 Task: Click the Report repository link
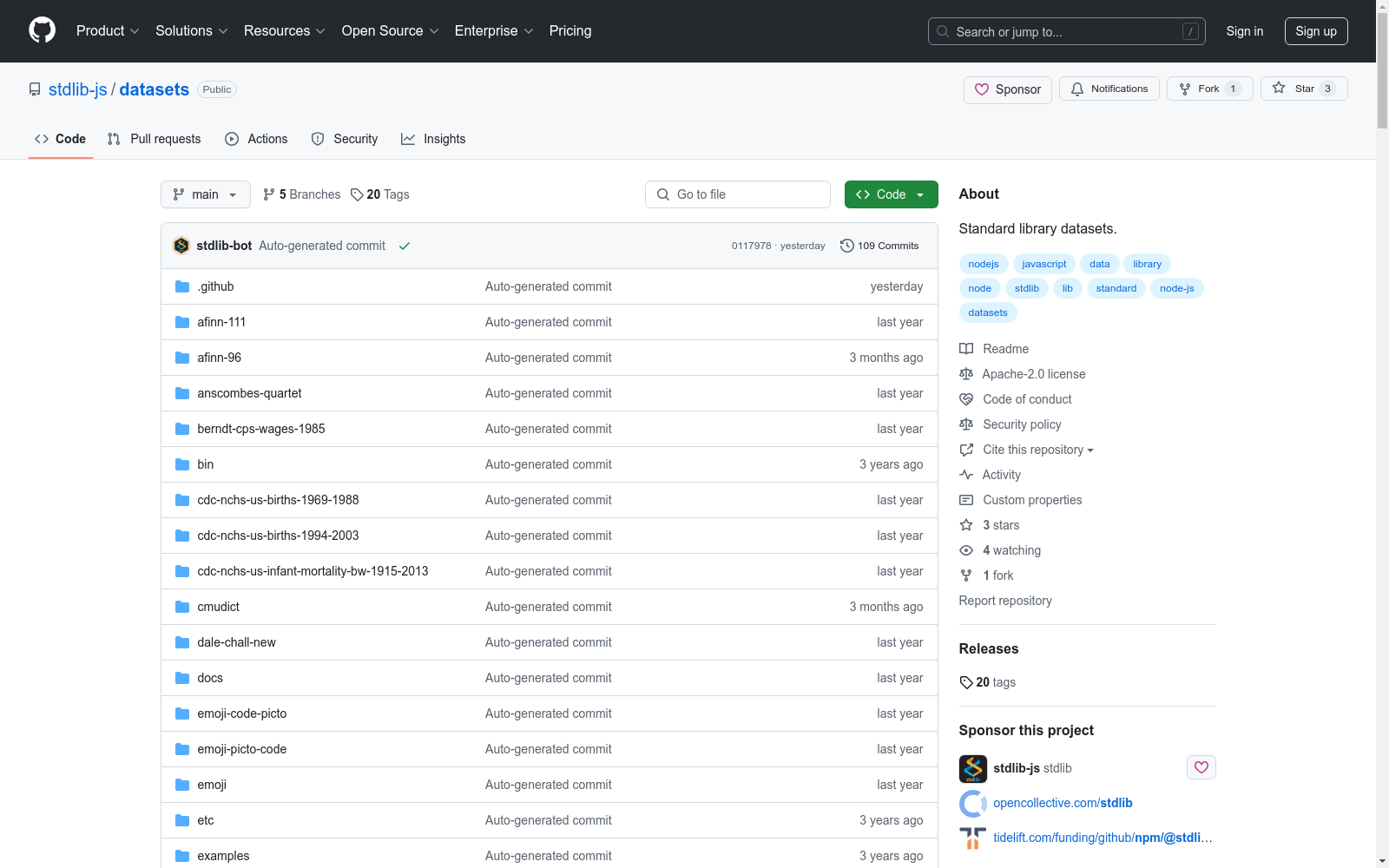click(x=1005, y=601)
